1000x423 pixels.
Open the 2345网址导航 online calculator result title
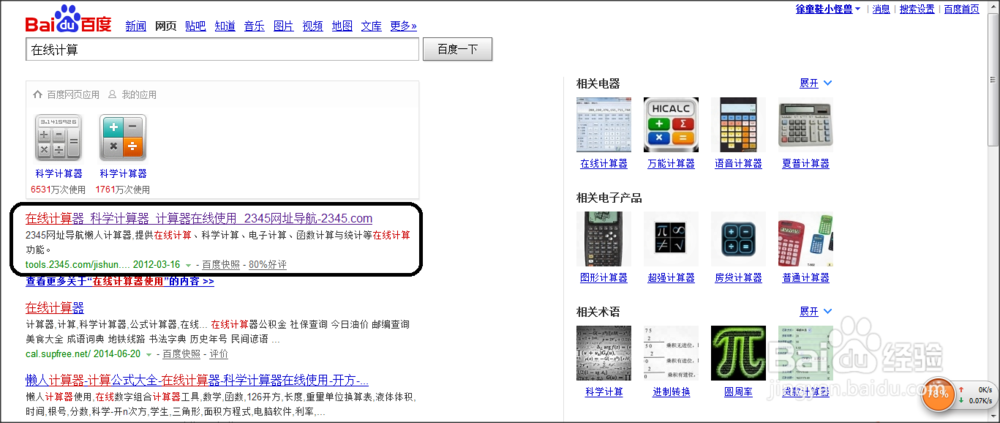(x=199, y=218)
